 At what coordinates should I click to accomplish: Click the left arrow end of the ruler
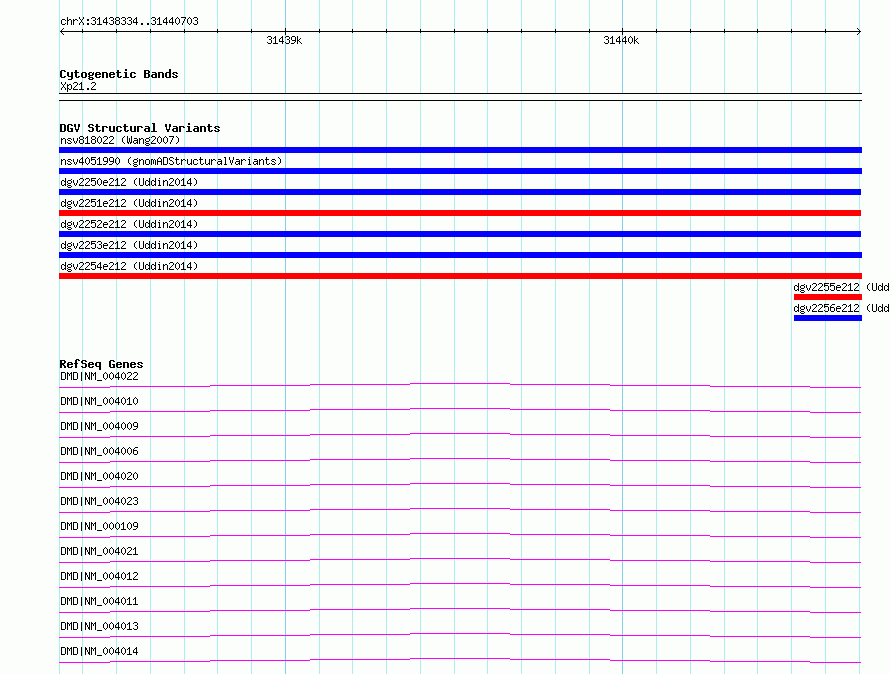[x=62, y=31]
